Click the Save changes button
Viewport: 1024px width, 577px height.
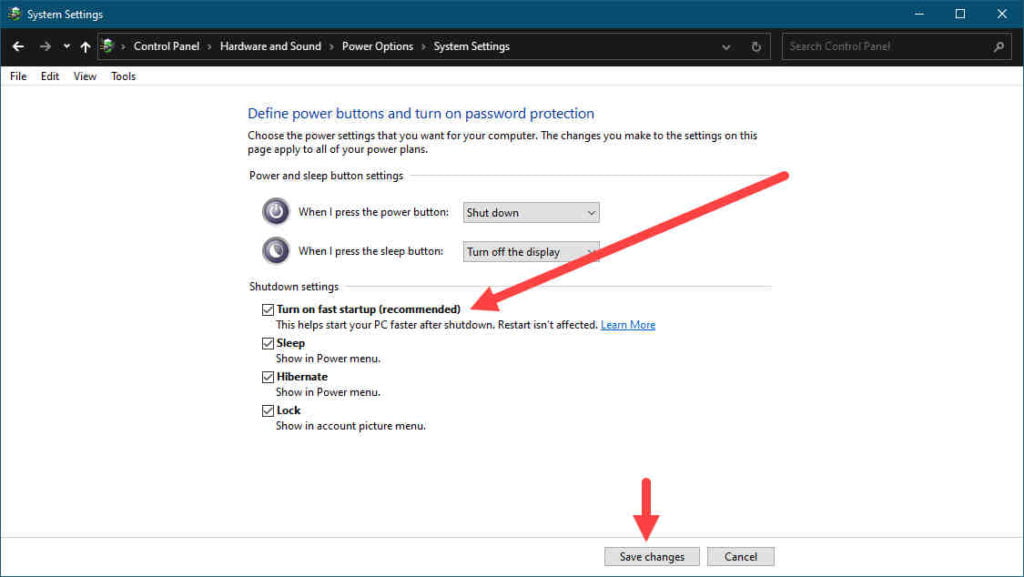[651, 556]
